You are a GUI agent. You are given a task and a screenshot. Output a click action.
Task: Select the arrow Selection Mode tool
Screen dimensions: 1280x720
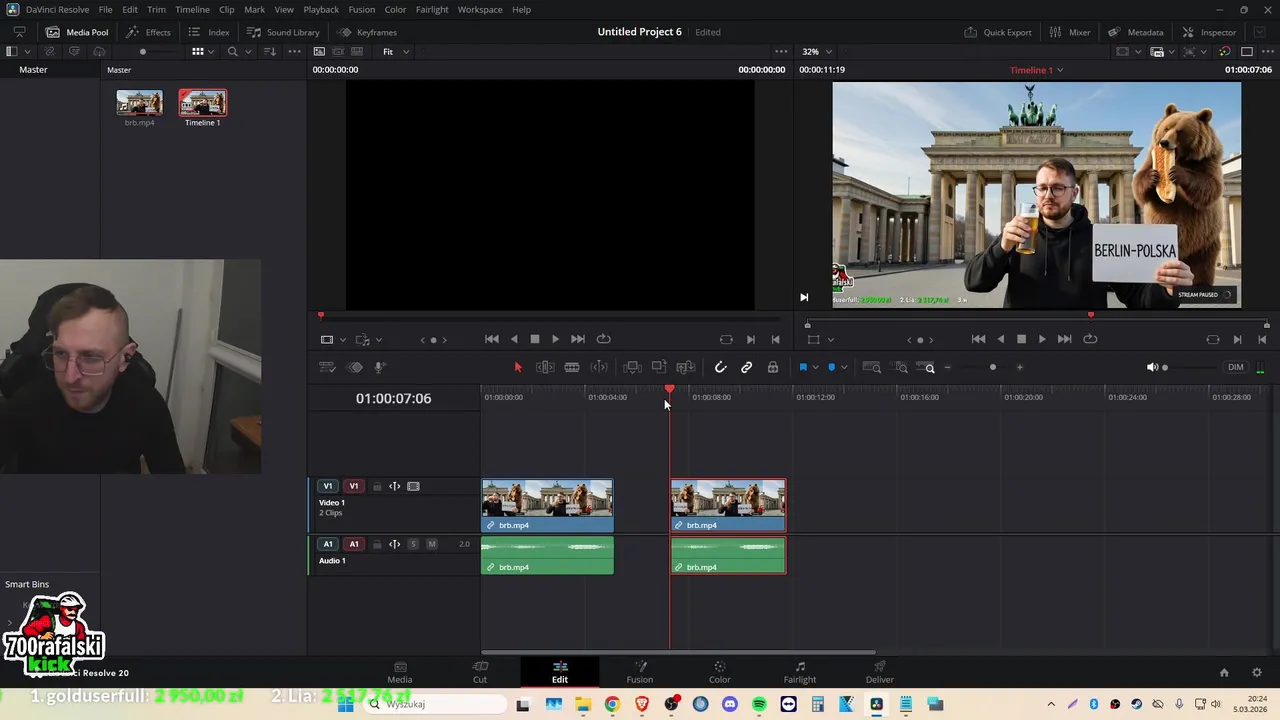click(518, 367)
